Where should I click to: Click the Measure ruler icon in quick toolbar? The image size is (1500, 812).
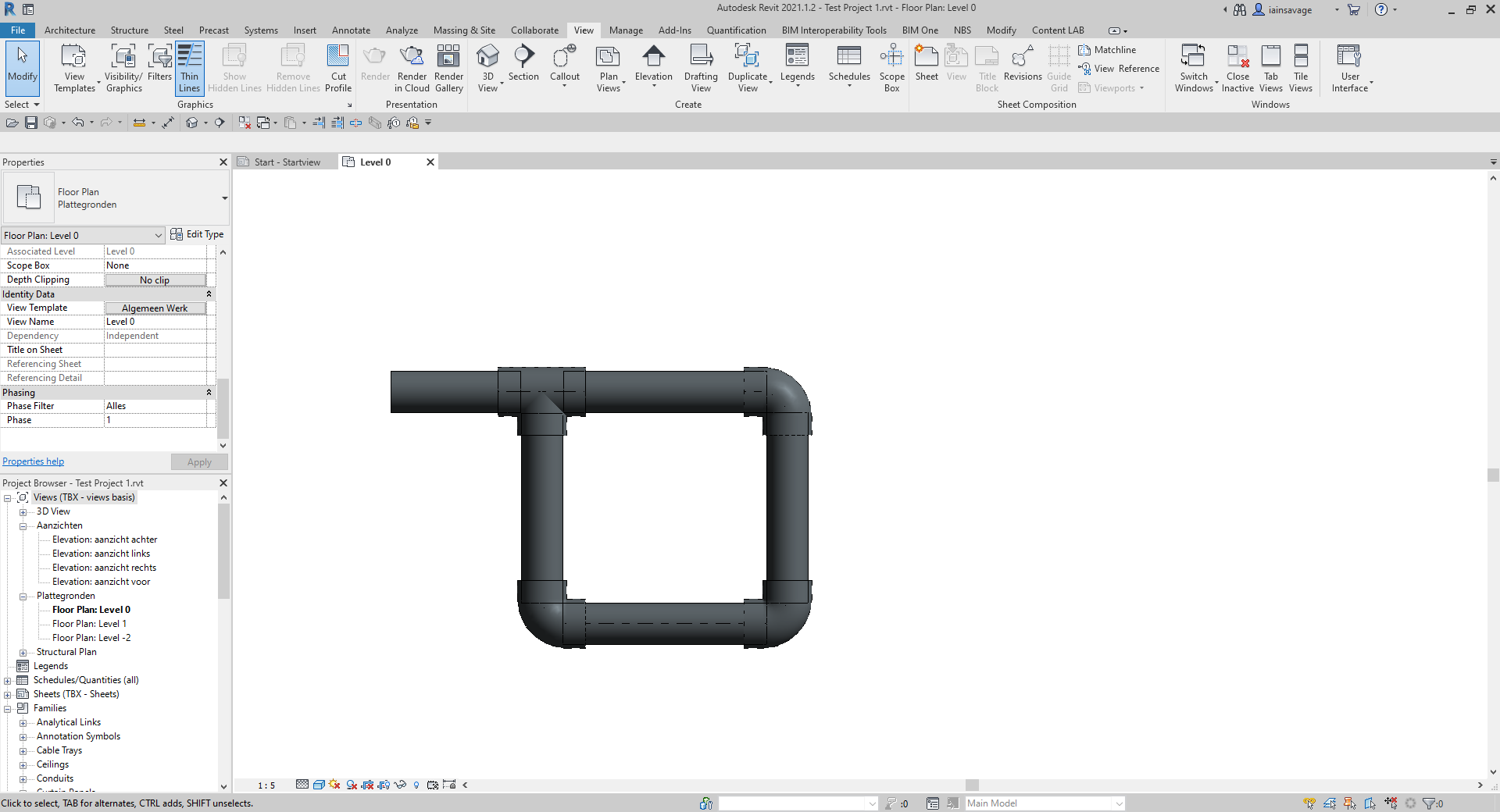pyautogui.click(x=139, y=123)
